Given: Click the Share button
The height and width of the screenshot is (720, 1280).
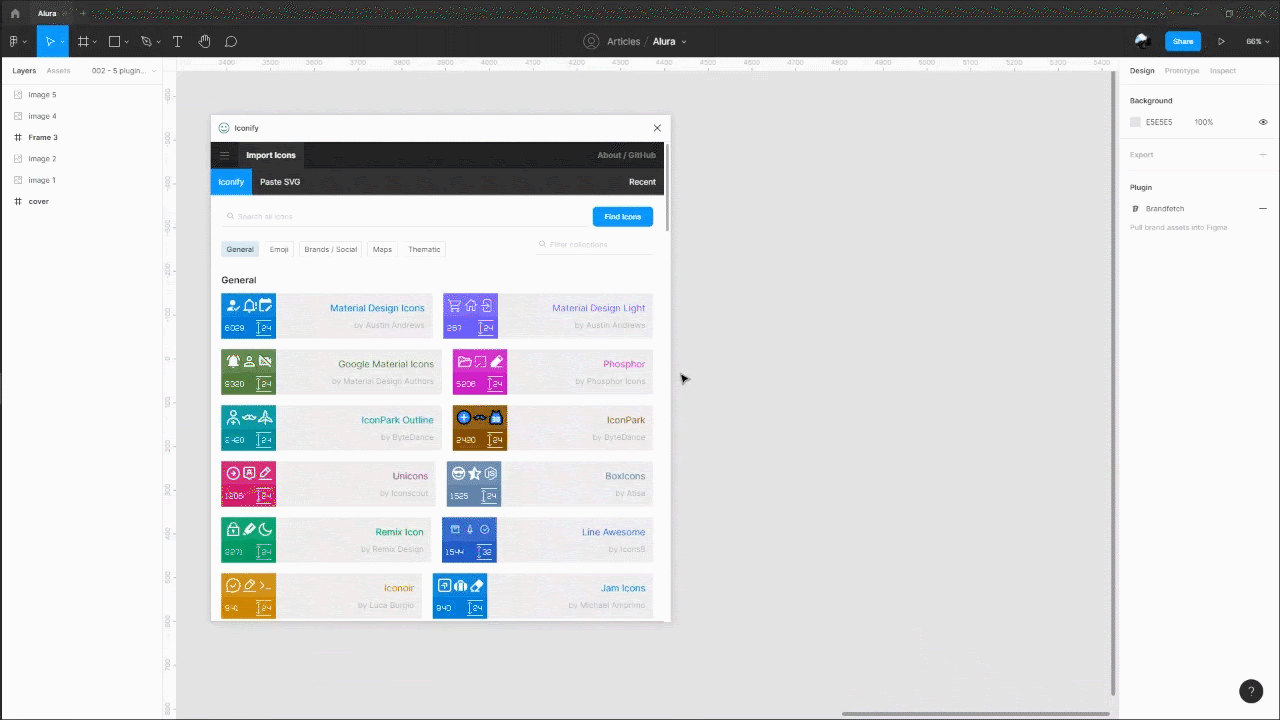Looking at the screenshot, I should point(1183,42).
